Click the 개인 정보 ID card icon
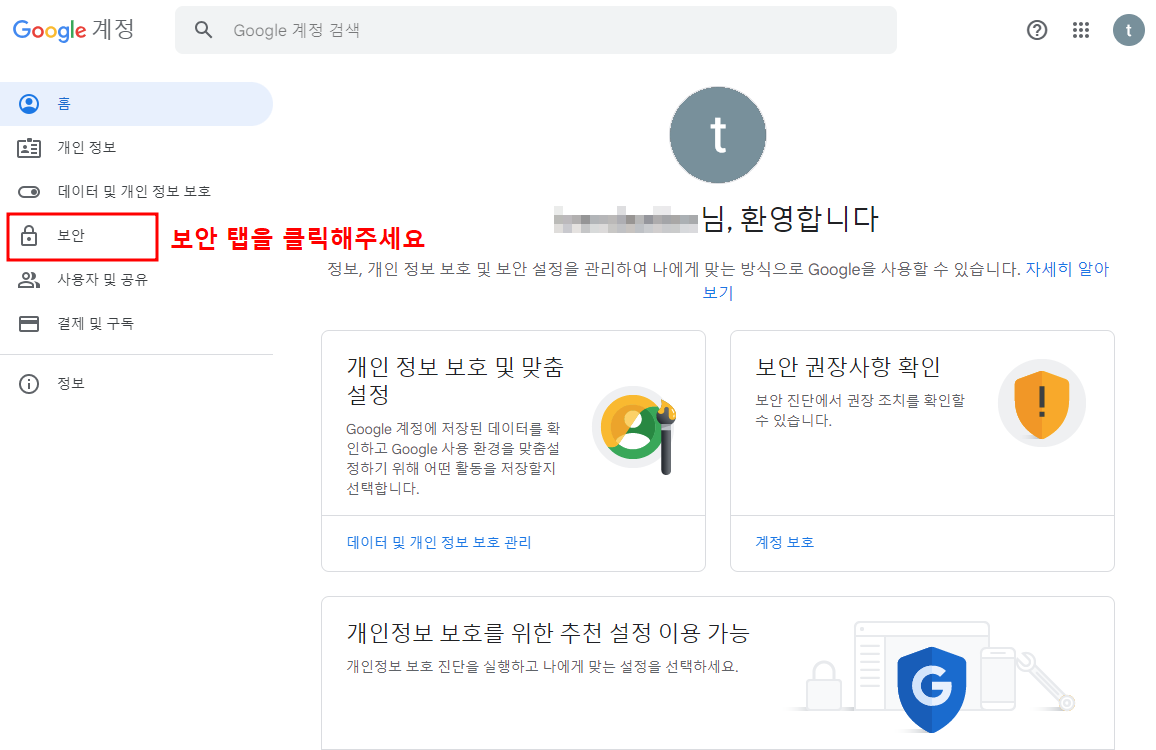Screen dimensions: 1156x750 pos(29,148)
